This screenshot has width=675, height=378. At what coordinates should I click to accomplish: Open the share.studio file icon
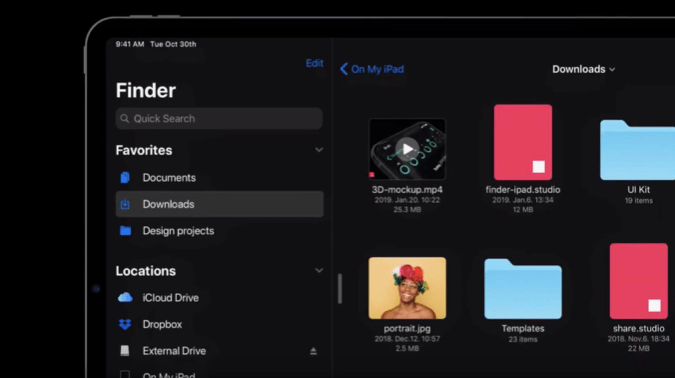point(638,281)
